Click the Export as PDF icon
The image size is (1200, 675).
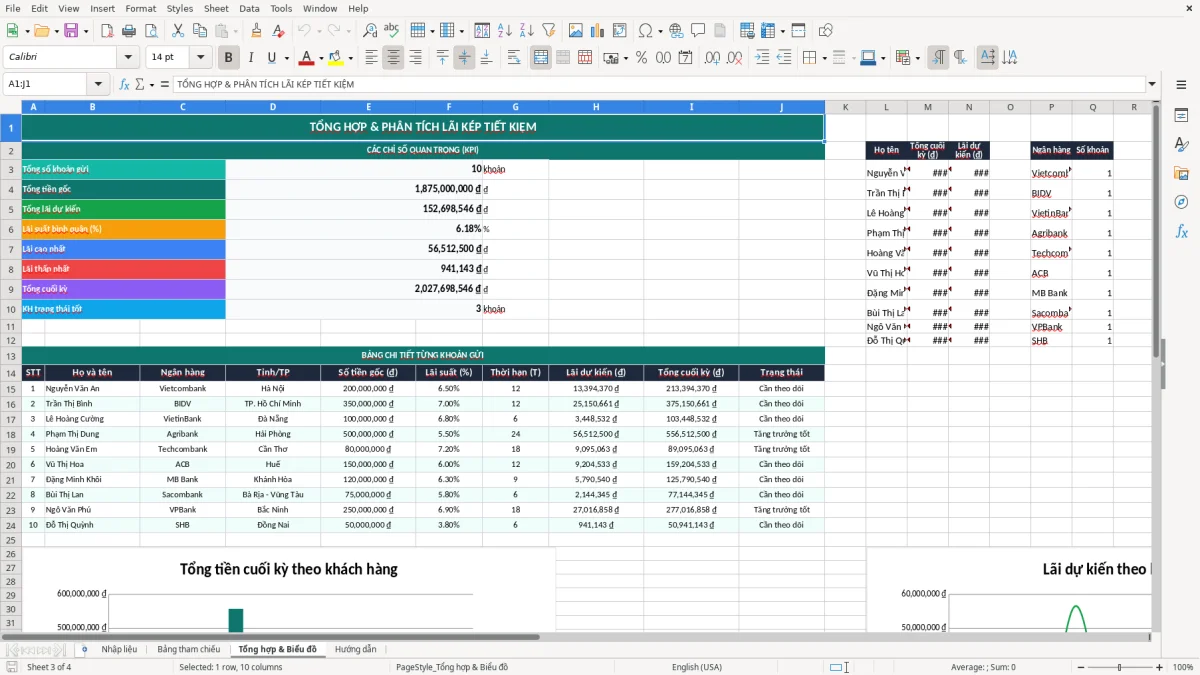tap(107, 31)
